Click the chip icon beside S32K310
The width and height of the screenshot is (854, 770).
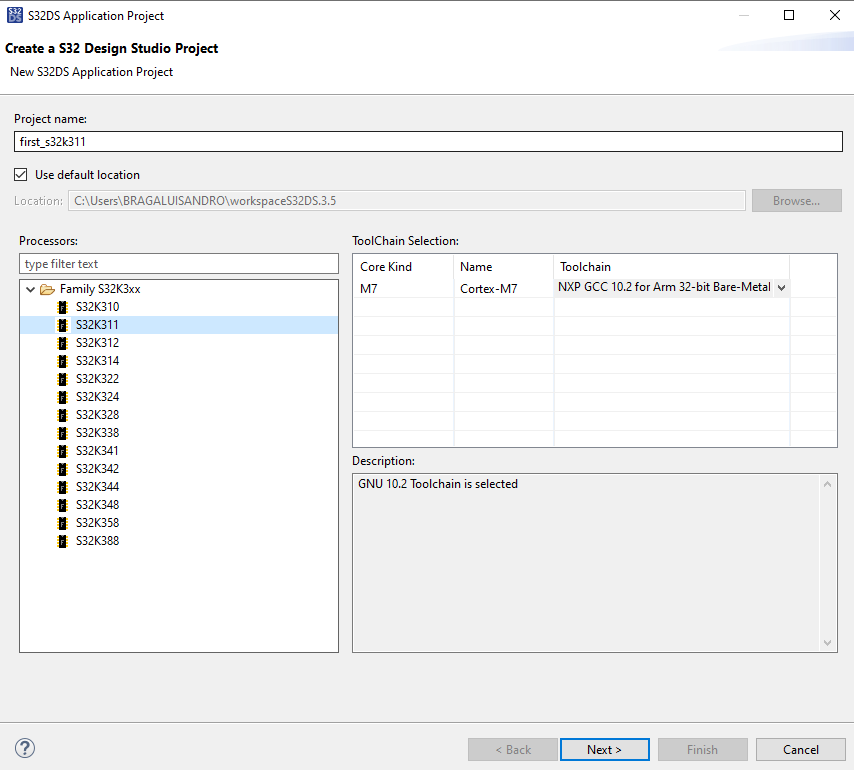(x=62, y=306)
